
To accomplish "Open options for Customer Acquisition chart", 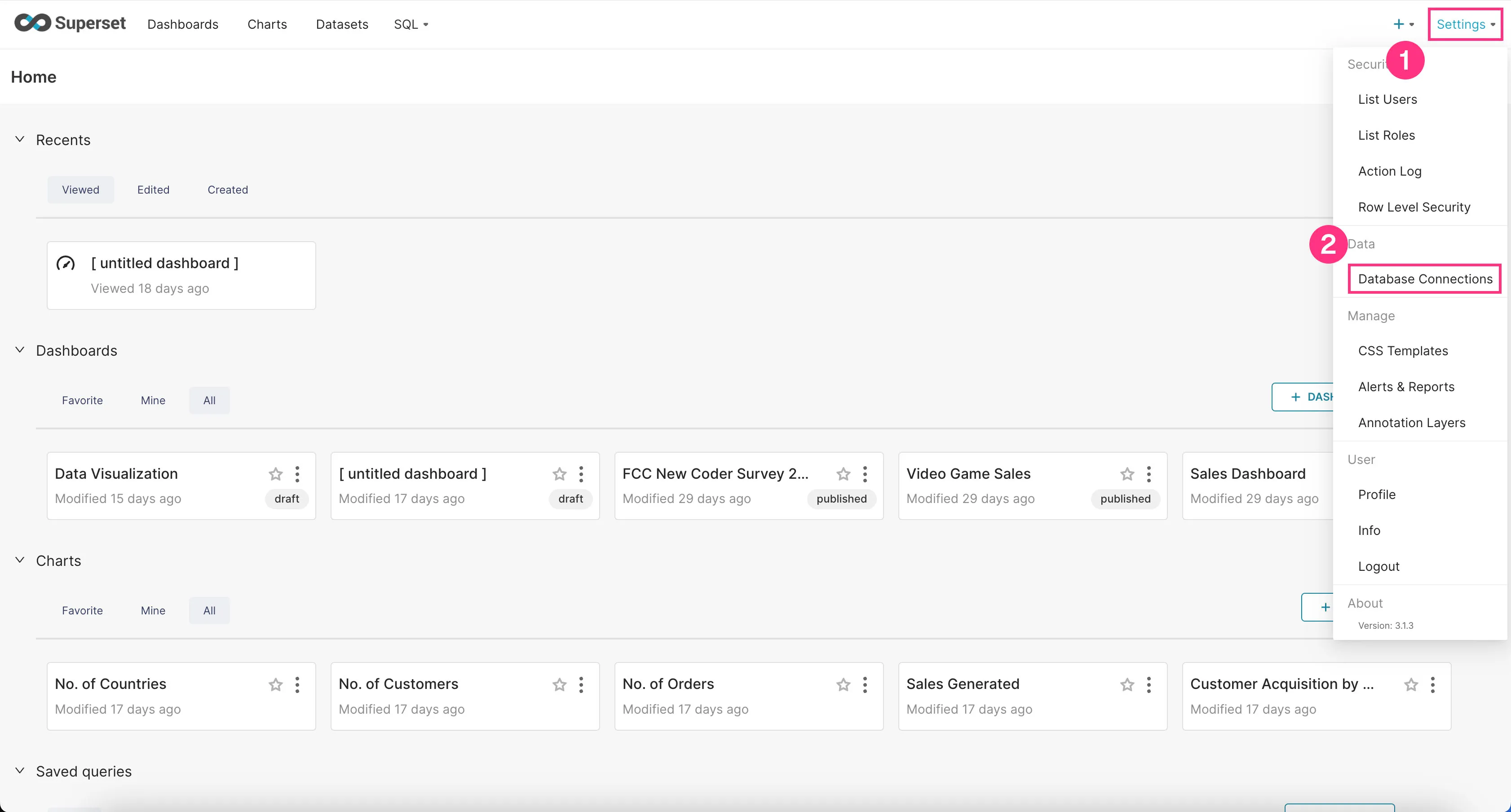I will coord(1433,684).
